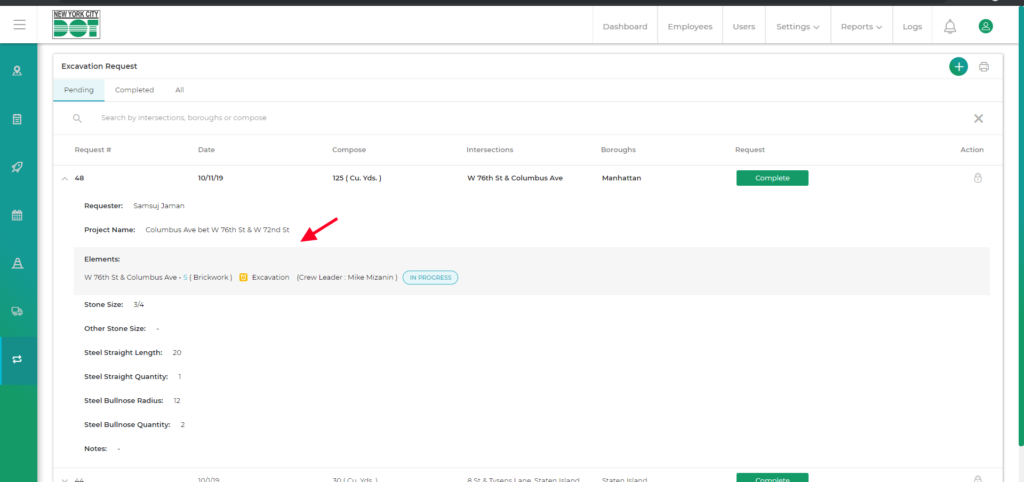The height and width of the screenshot is (482, 1024).
Task: Click the lock icon for request 48
Action: [x=977, y=178]
